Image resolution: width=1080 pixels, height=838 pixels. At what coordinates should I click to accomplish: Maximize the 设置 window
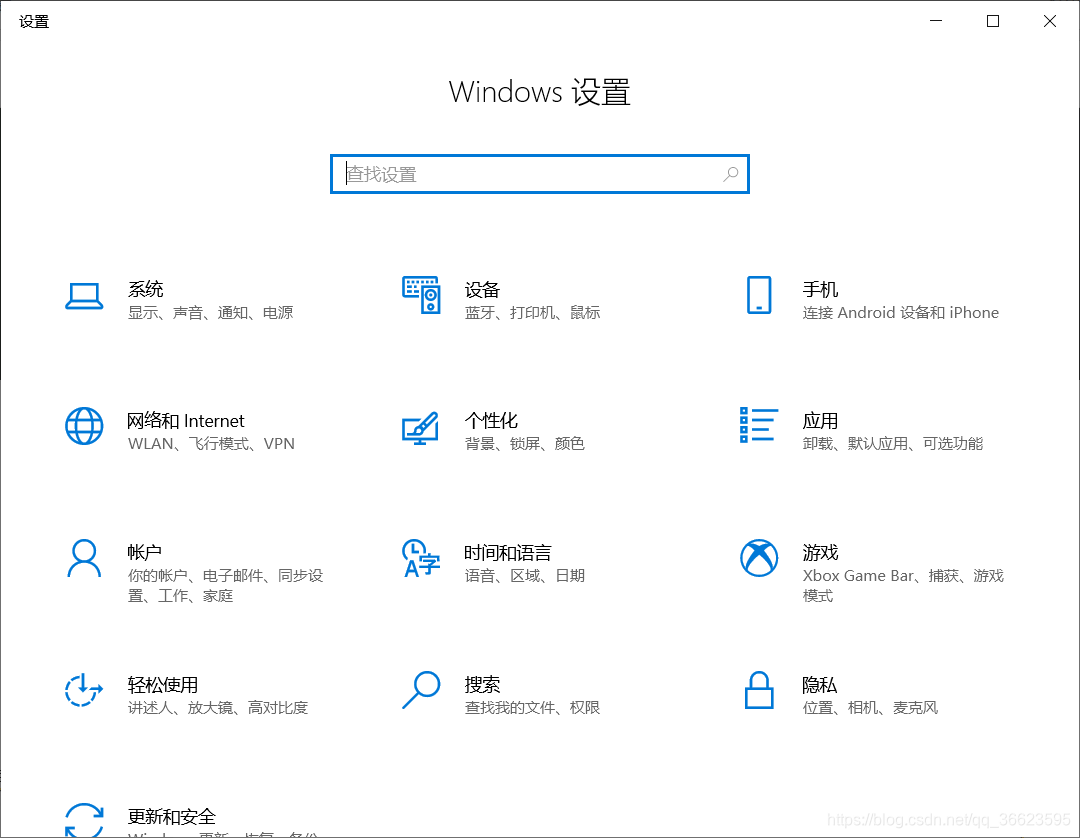coord(993,21)
